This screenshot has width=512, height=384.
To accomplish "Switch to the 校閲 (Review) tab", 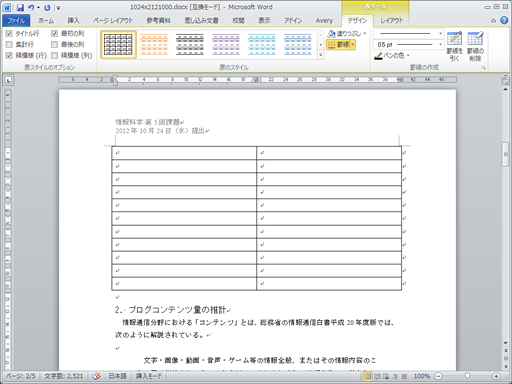I will pyautogui.click(x=238, y=21).
